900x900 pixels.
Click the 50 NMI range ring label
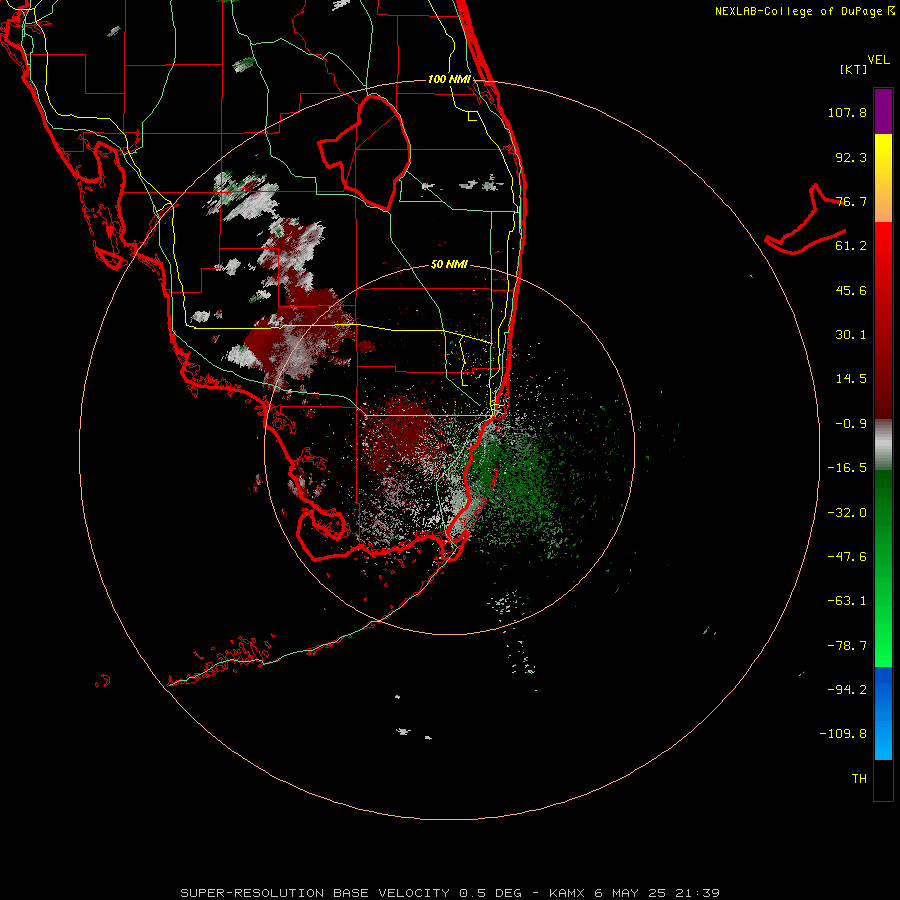[449, 265]
